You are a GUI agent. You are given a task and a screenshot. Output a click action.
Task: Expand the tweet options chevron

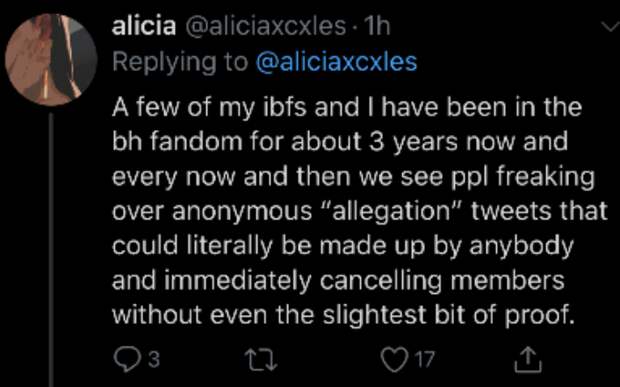[x=610, y=26]
